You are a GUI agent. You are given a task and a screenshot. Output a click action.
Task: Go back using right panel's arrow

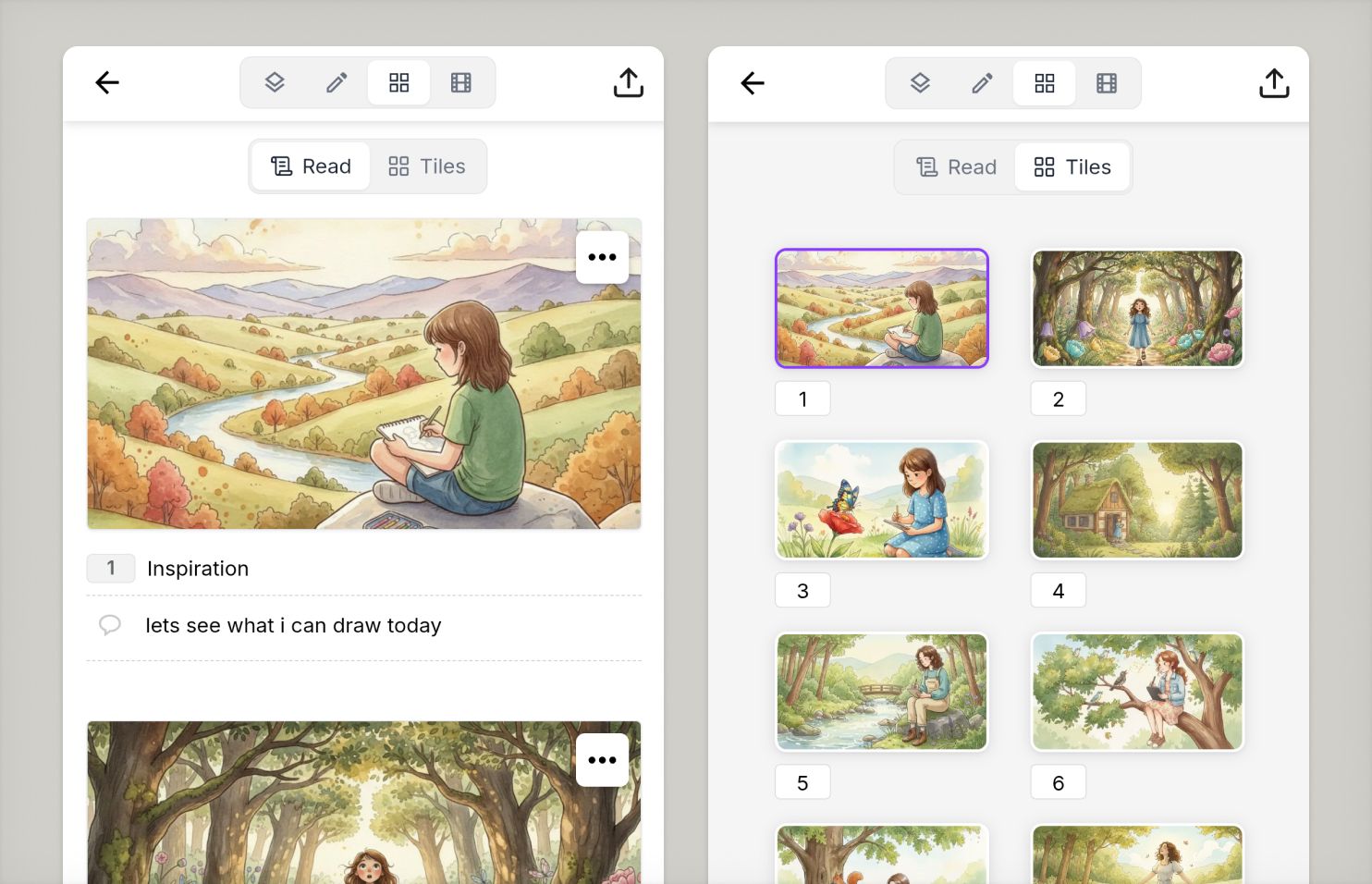753,82
